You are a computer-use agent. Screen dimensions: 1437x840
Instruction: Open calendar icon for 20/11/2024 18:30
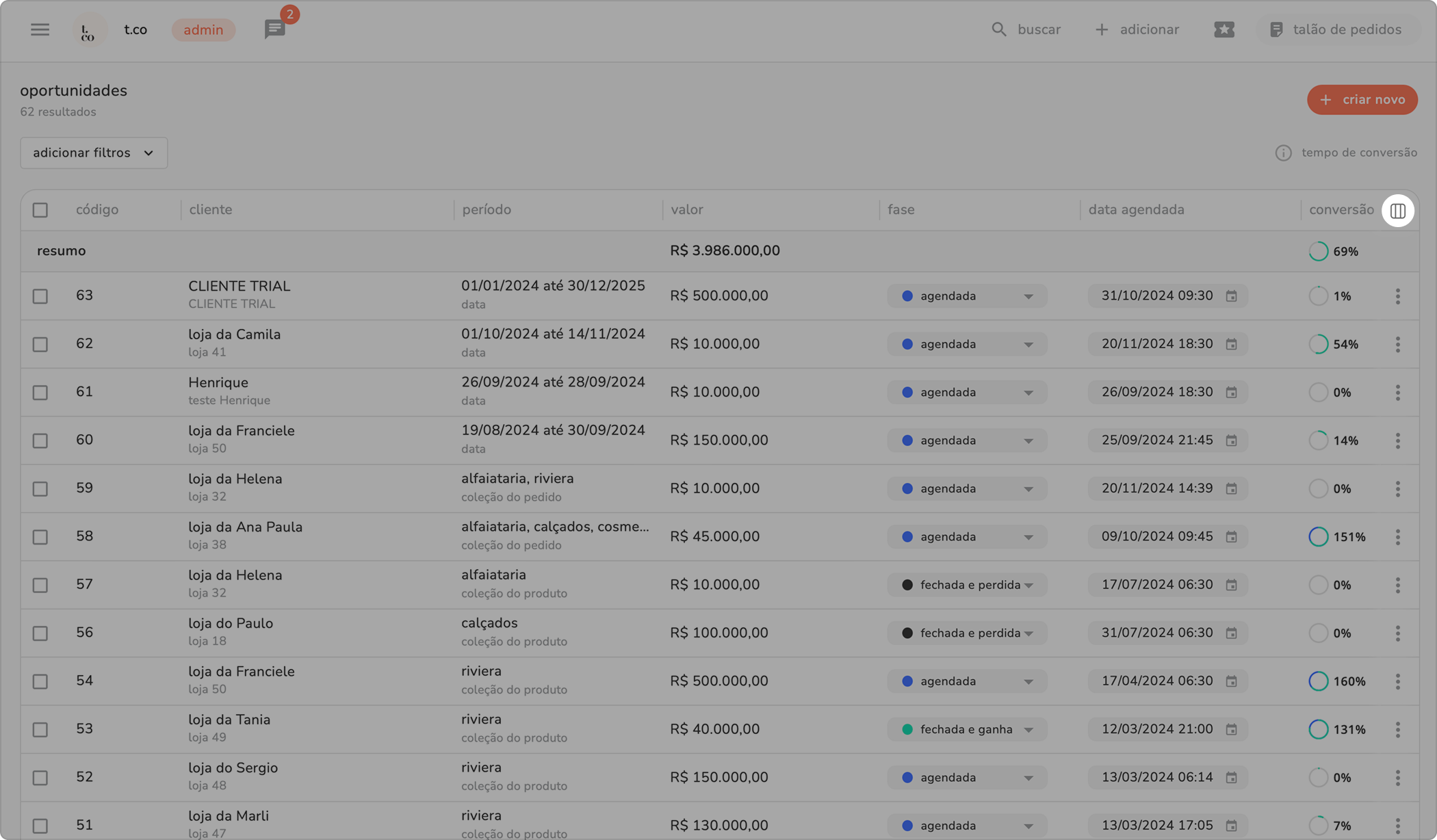coord(1231,344)
